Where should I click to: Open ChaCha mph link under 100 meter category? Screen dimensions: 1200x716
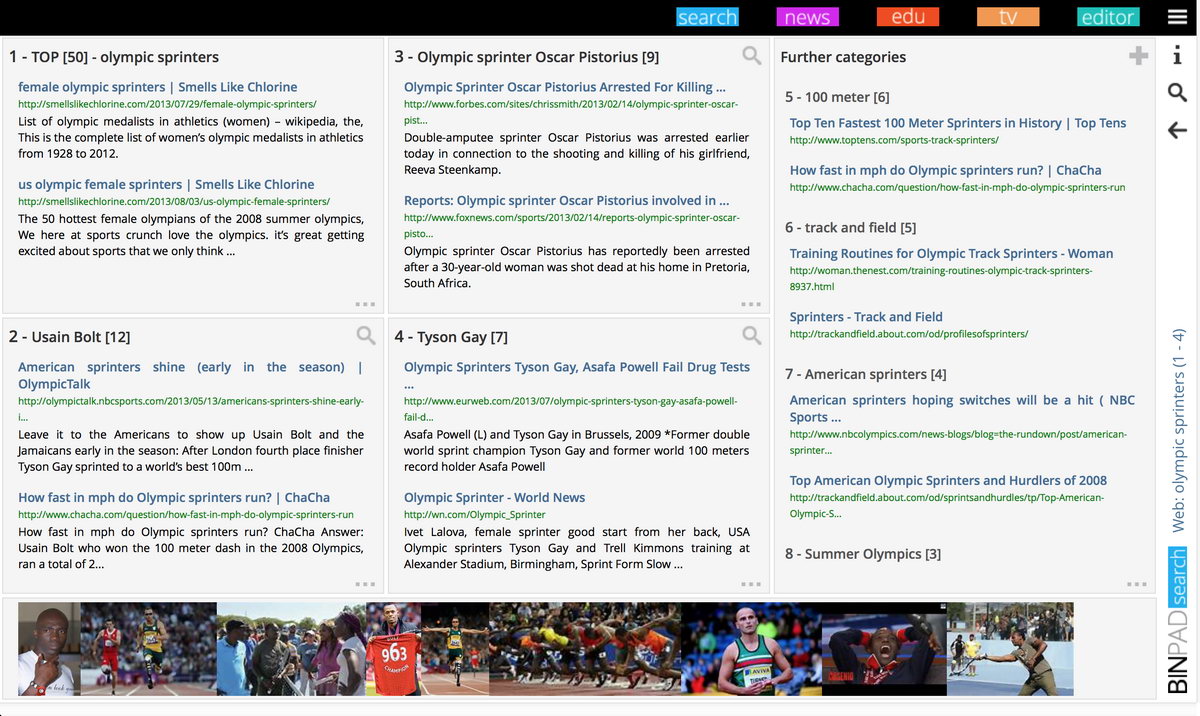pyautogui.click(x=946, y=170)
